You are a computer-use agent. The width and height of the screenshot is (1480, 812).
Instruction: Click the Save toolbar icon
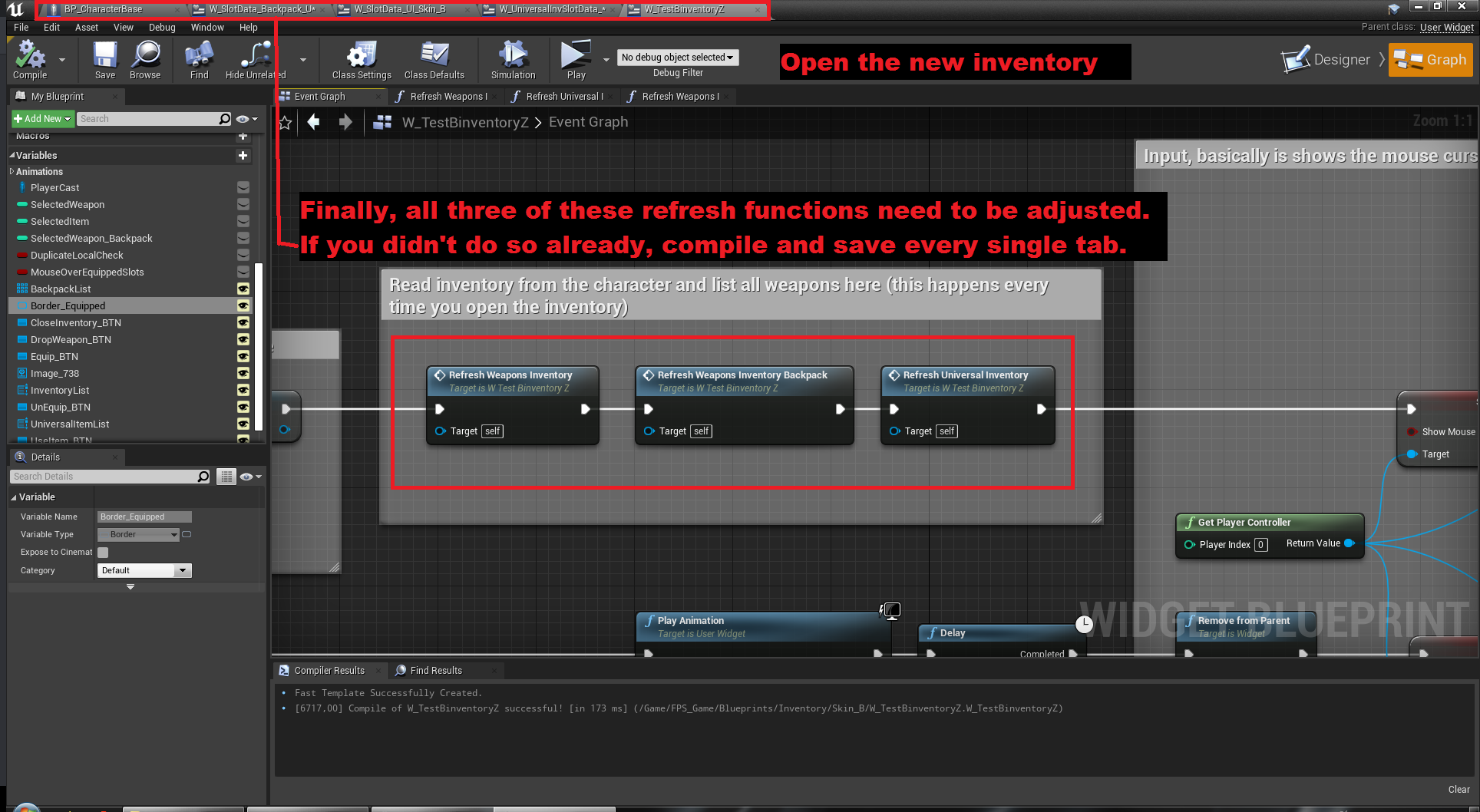[x=105, y=60]
